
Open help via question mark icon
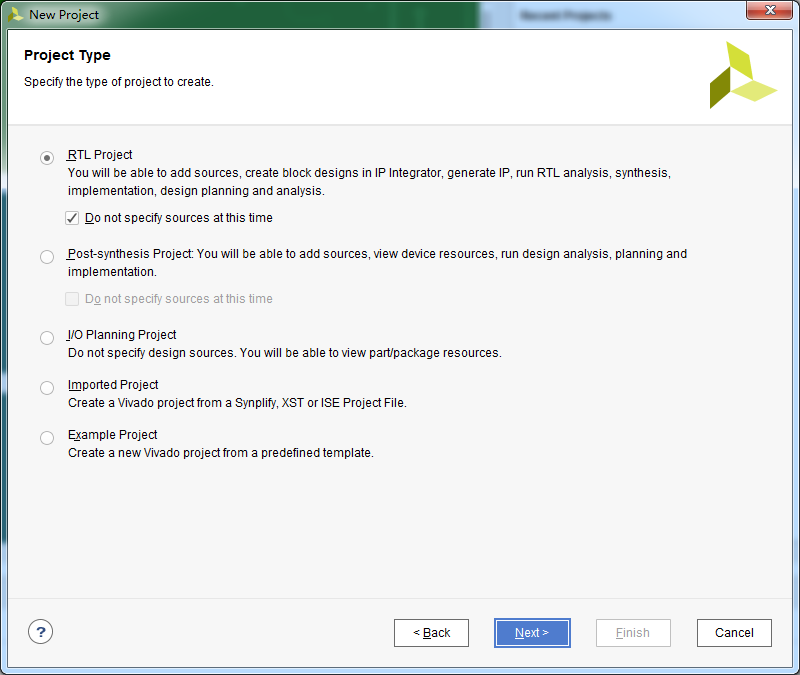click(x=40, y=632)
